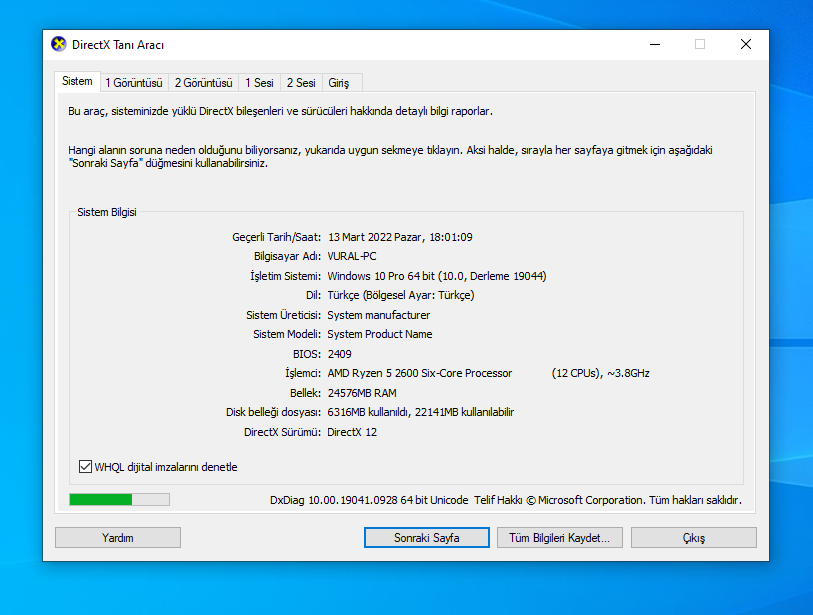Click the 24576MB RAM value

point(362,393)
